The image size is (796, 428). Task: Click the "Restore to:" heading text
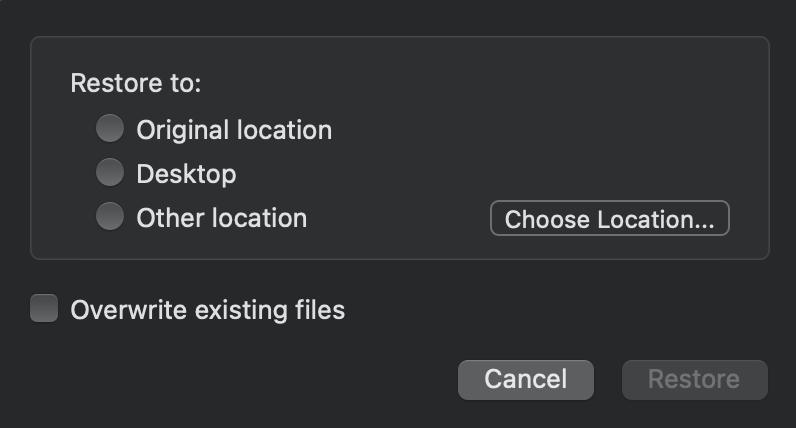coord(136,83)
